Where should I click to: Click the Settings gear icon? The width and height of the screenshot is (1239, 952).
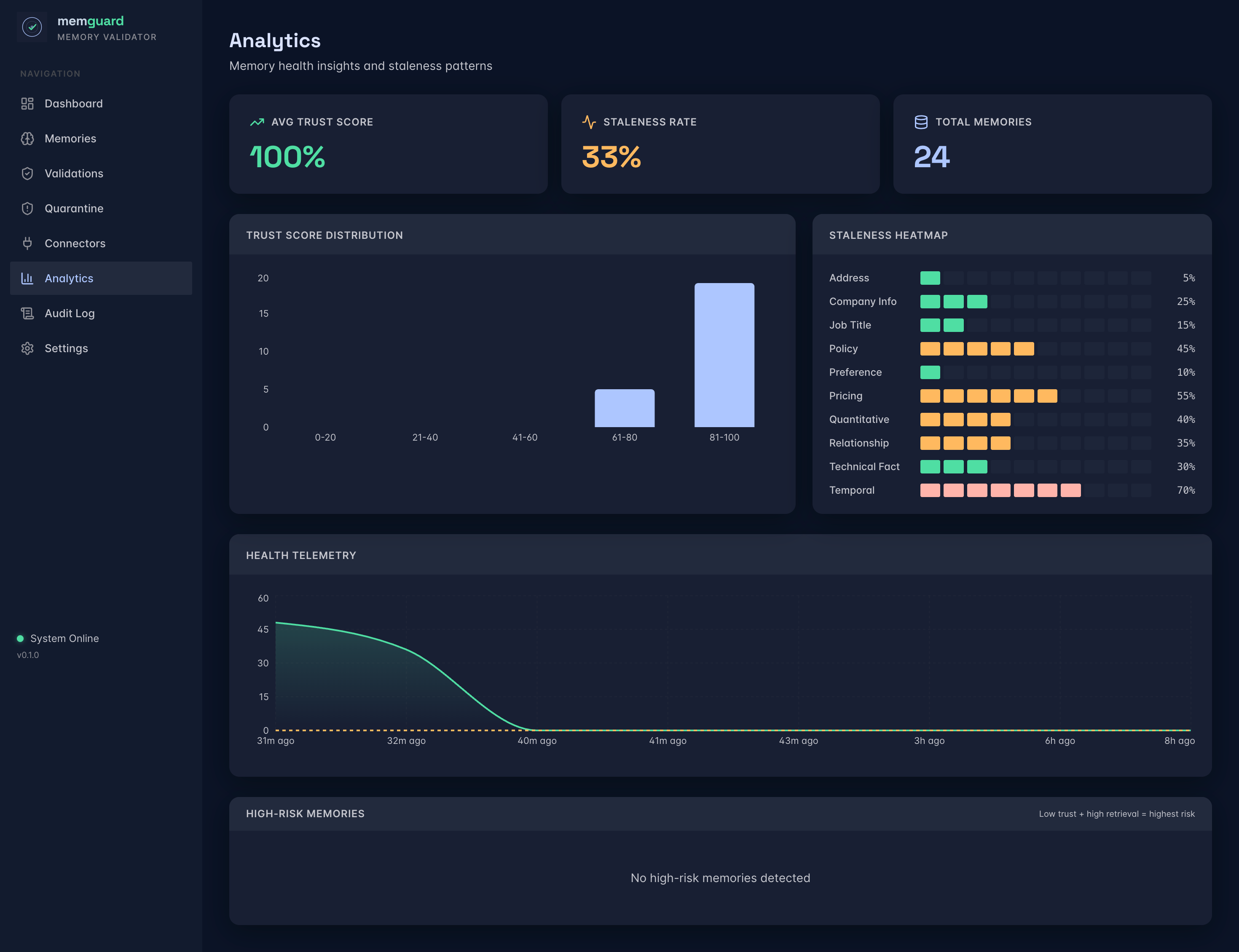click(x=27, y=348)
